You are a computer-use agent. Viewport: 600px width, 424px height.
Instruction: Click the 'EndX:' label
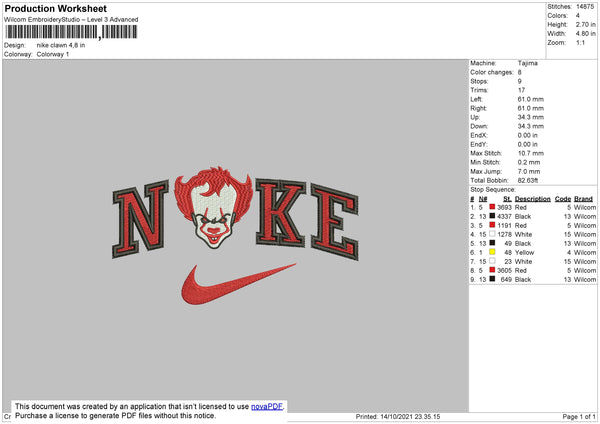pos(479,135)
